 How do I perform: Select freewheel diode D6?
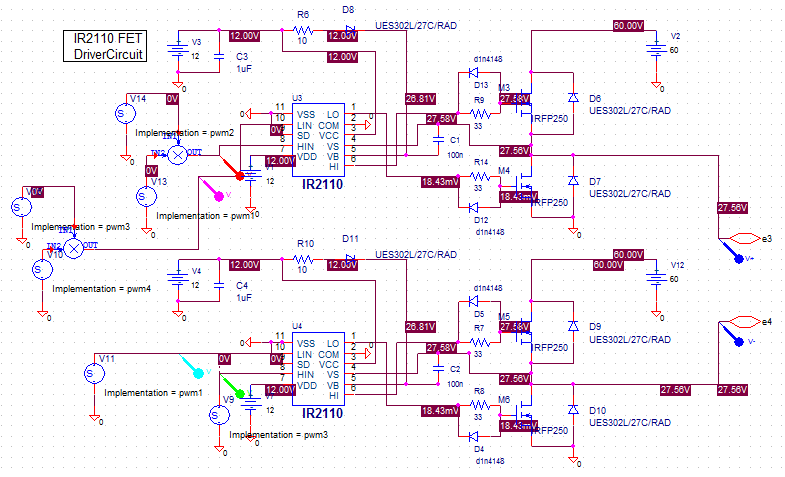[x=573, y=98]
